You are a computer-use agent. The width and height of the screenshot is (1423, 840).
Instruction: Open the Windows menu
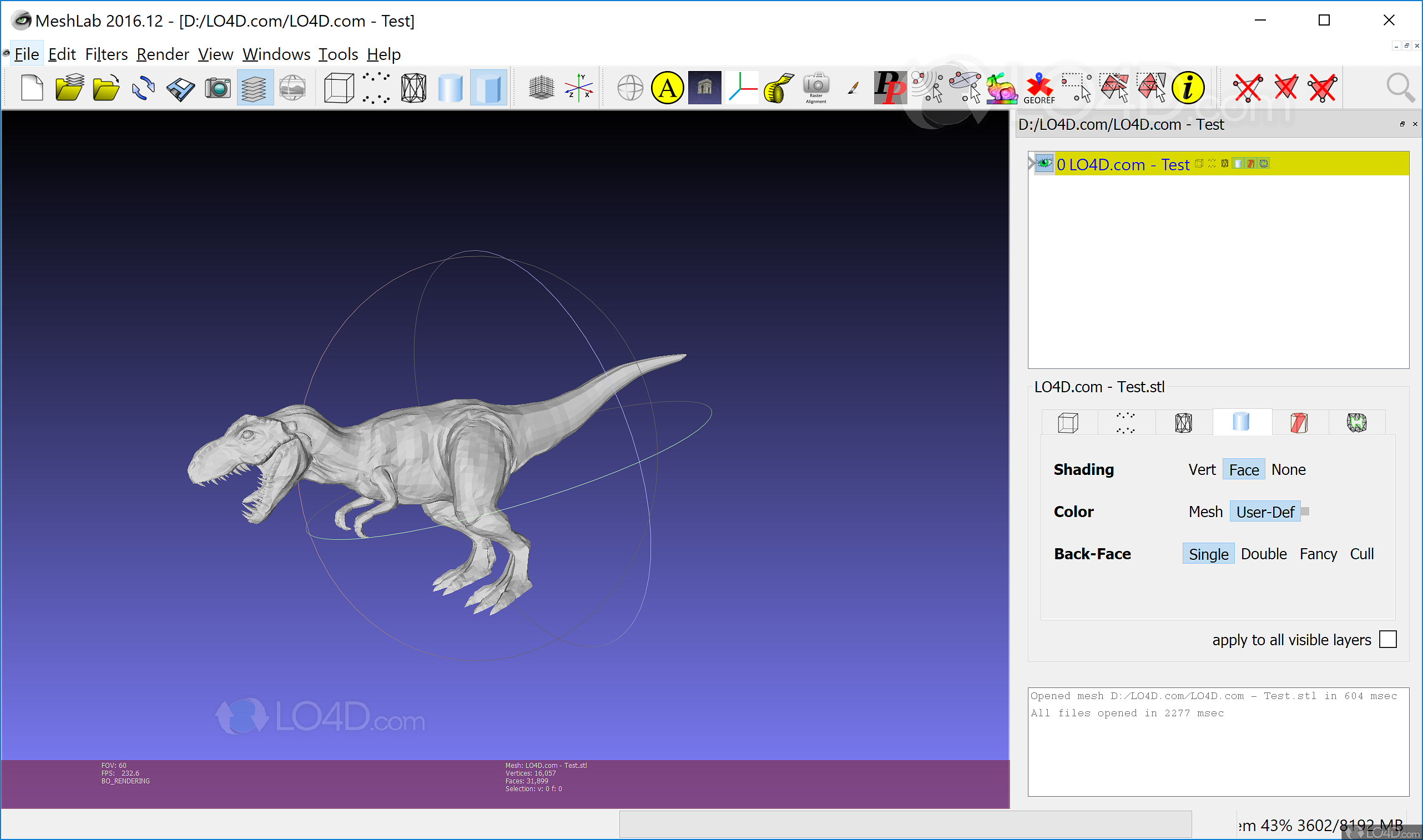[276, 54]
